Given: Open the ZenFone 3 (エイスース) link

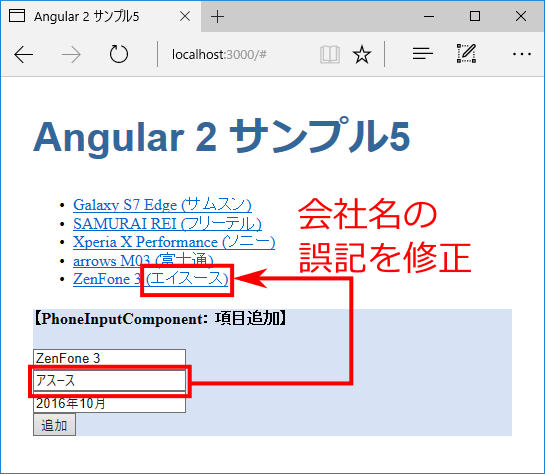Looking at the screenshot, I should pos(151,279).
